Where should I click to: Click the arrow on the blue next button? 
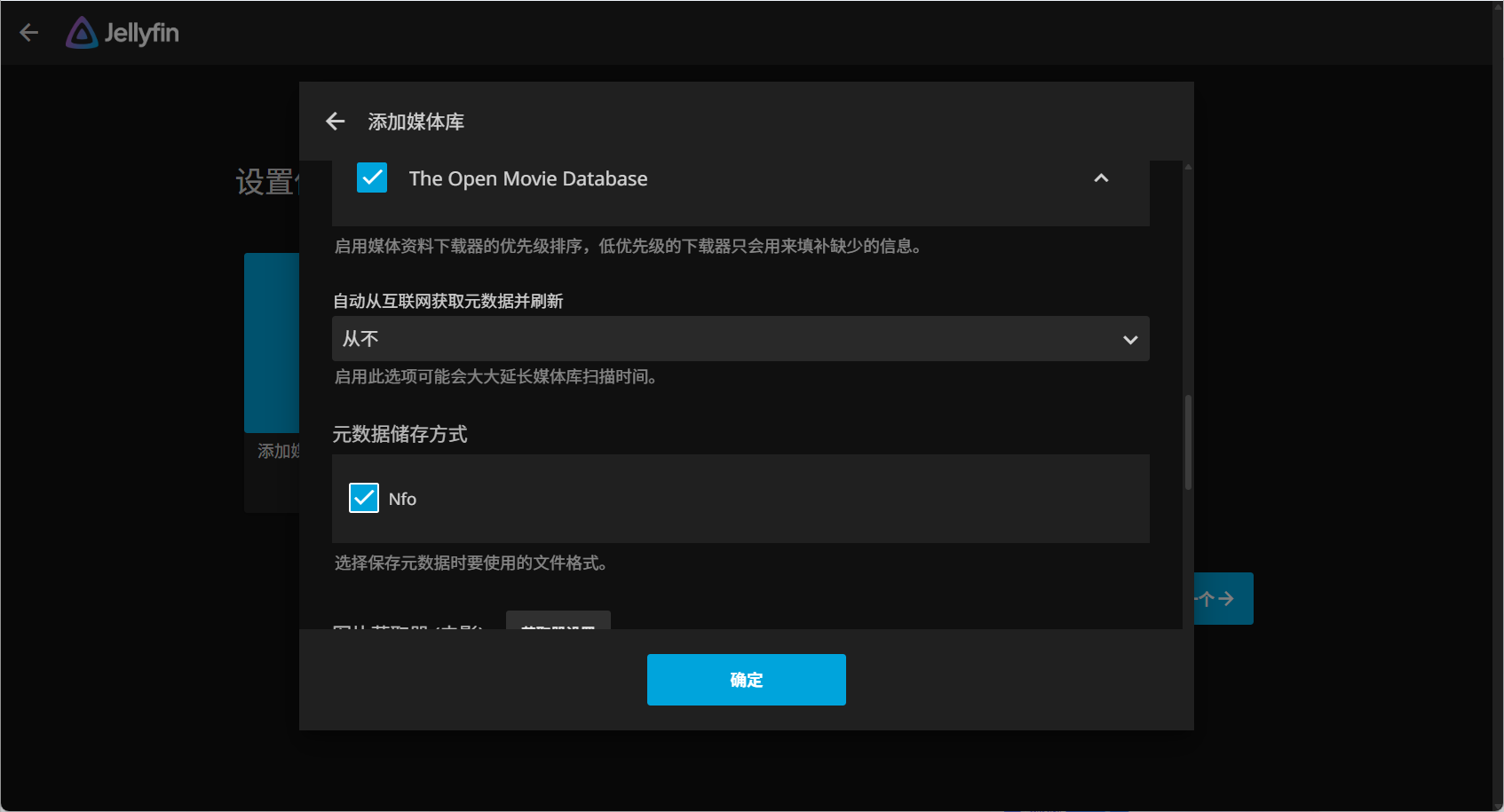1226,599
